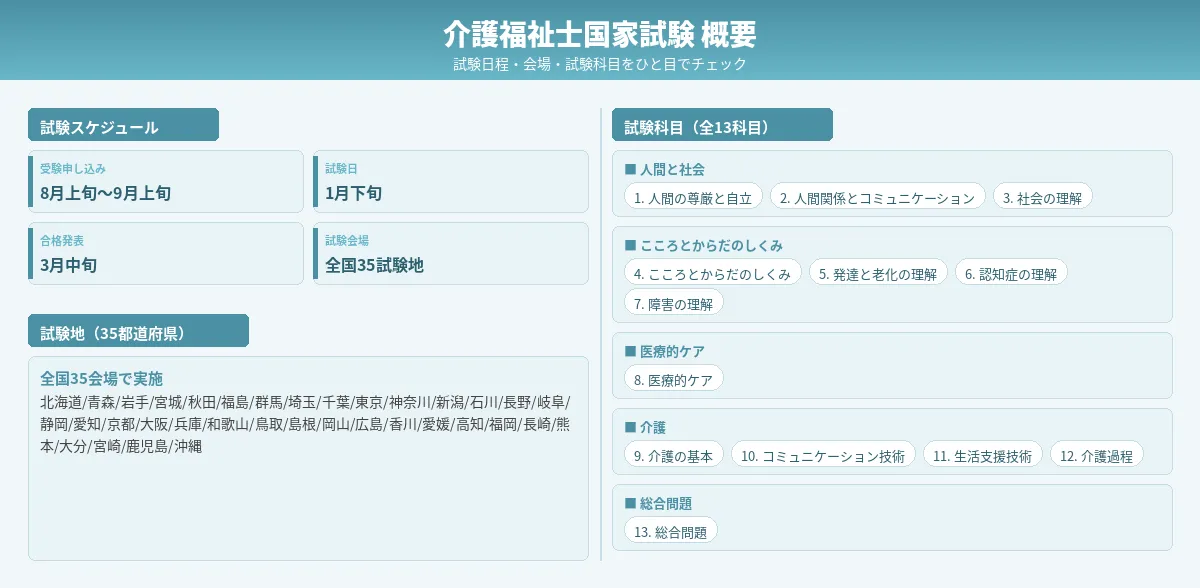
Task: Click the 試験スケジュール section header
Action: [123, 125]
